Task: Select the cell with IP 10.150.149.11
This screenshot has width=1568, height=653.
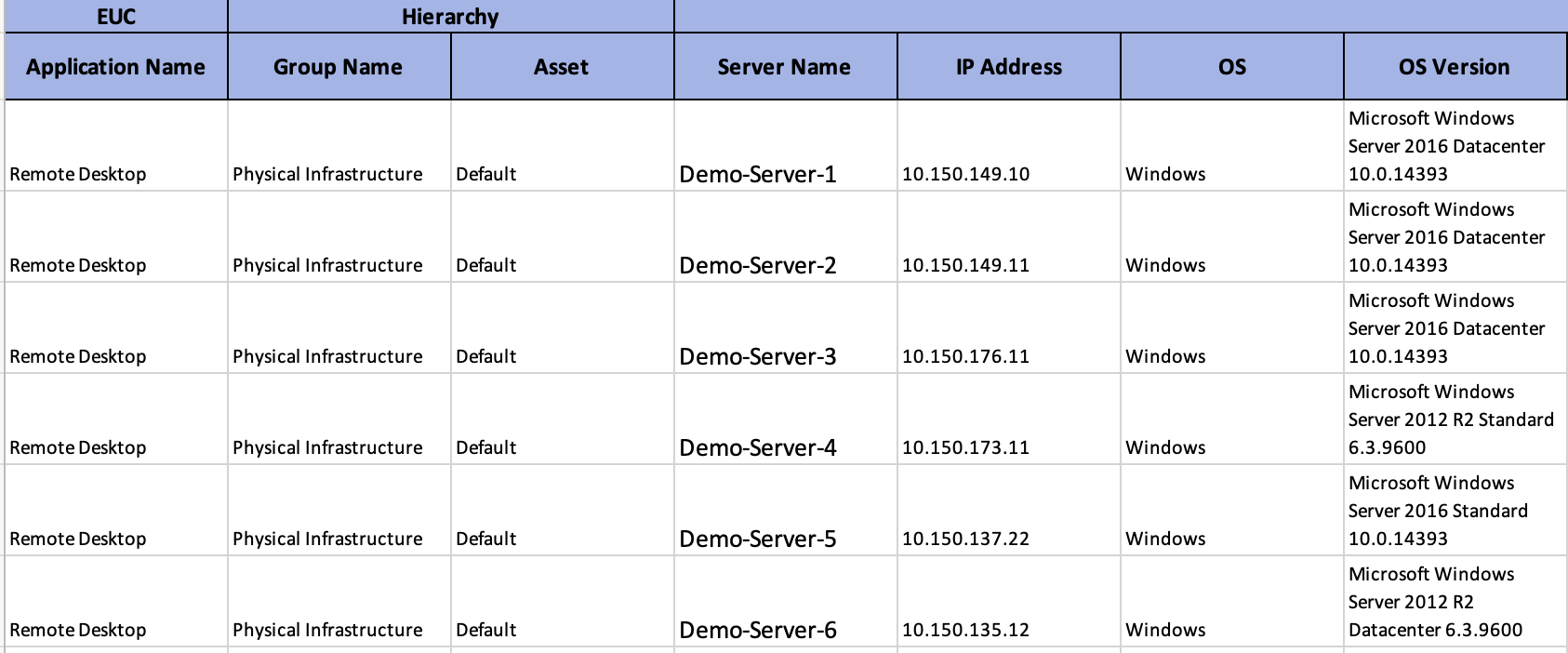Action: pos(965,265)
